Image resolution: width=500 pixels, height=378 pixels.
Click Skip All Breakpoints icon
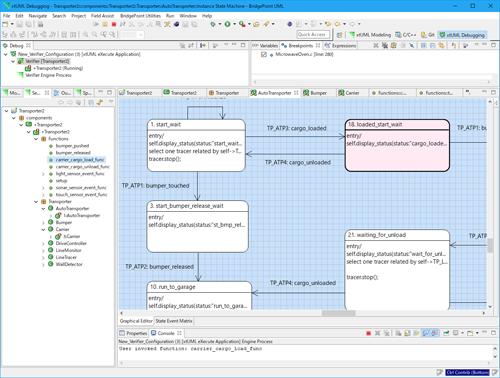pyautogui.click(x=412, y=45)
